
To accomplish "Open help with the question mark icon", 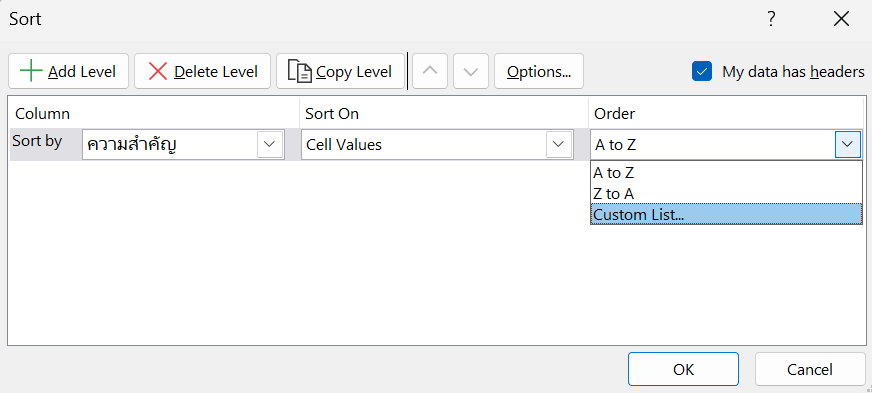I will [x=771, y=19].
